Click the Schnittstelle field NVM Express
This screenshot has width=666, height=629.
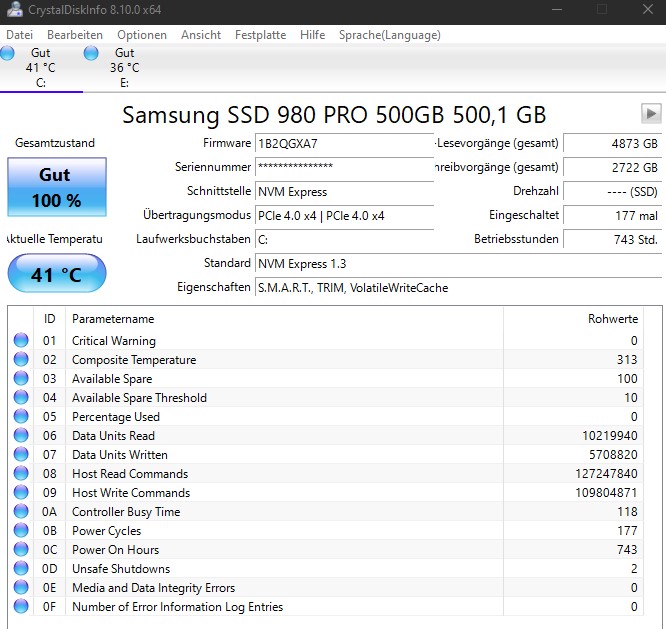344,191
